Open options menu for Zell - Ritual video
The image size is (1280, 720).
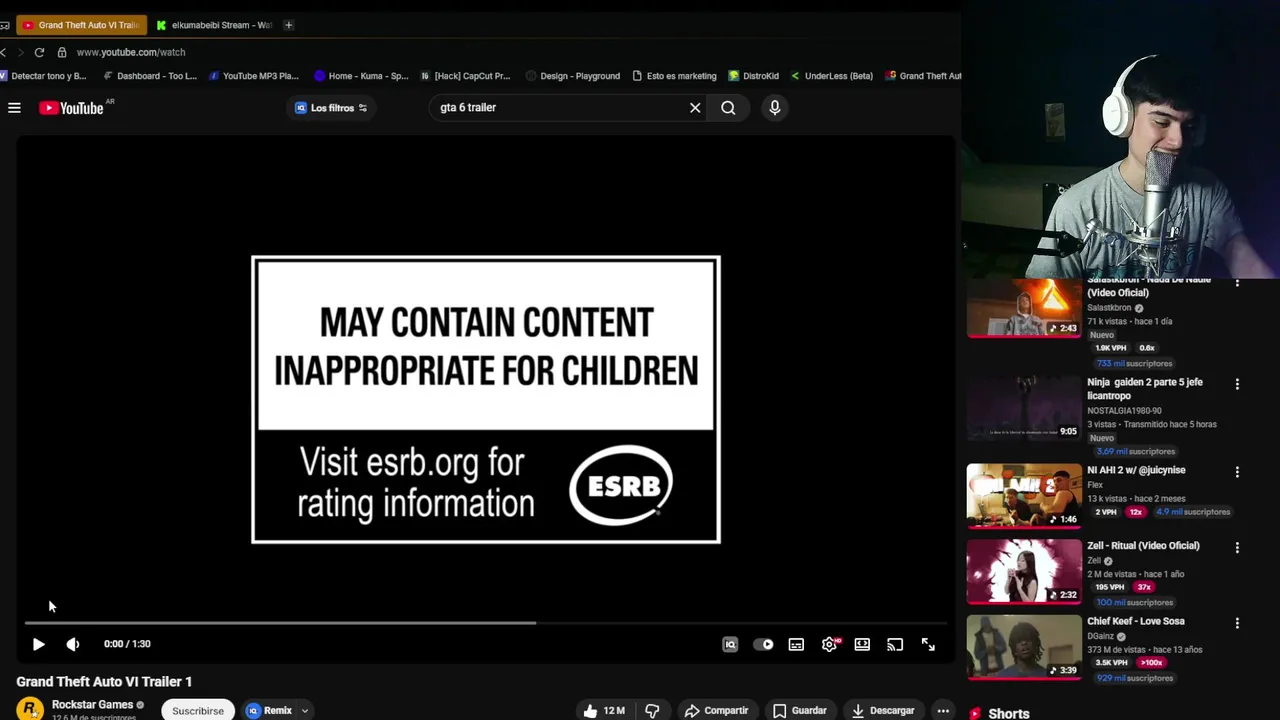pyautogui.click(x=1237, y=548)
